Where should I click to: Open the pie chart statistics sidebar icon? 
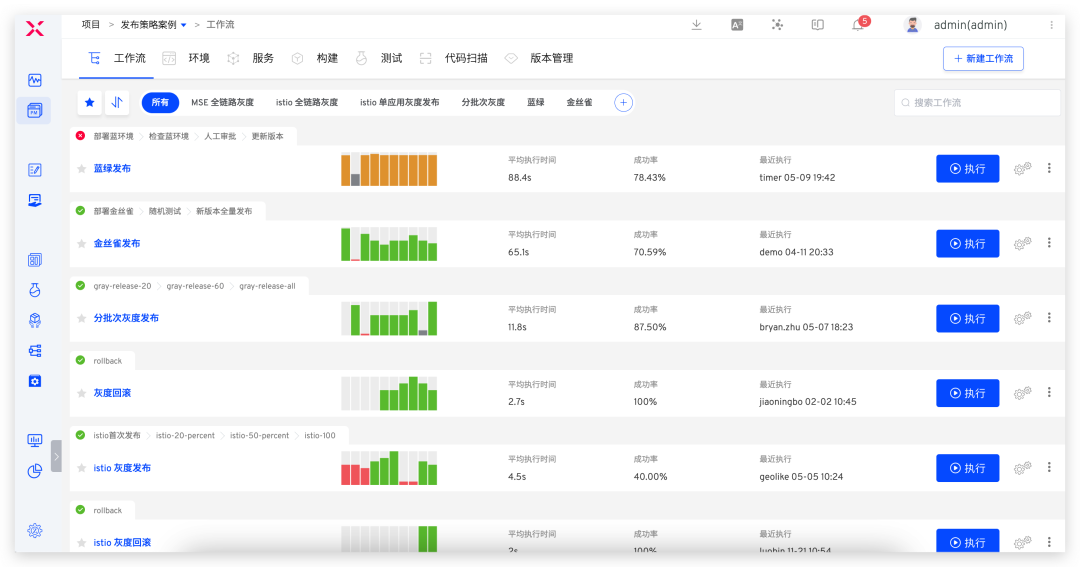[34, 471]
